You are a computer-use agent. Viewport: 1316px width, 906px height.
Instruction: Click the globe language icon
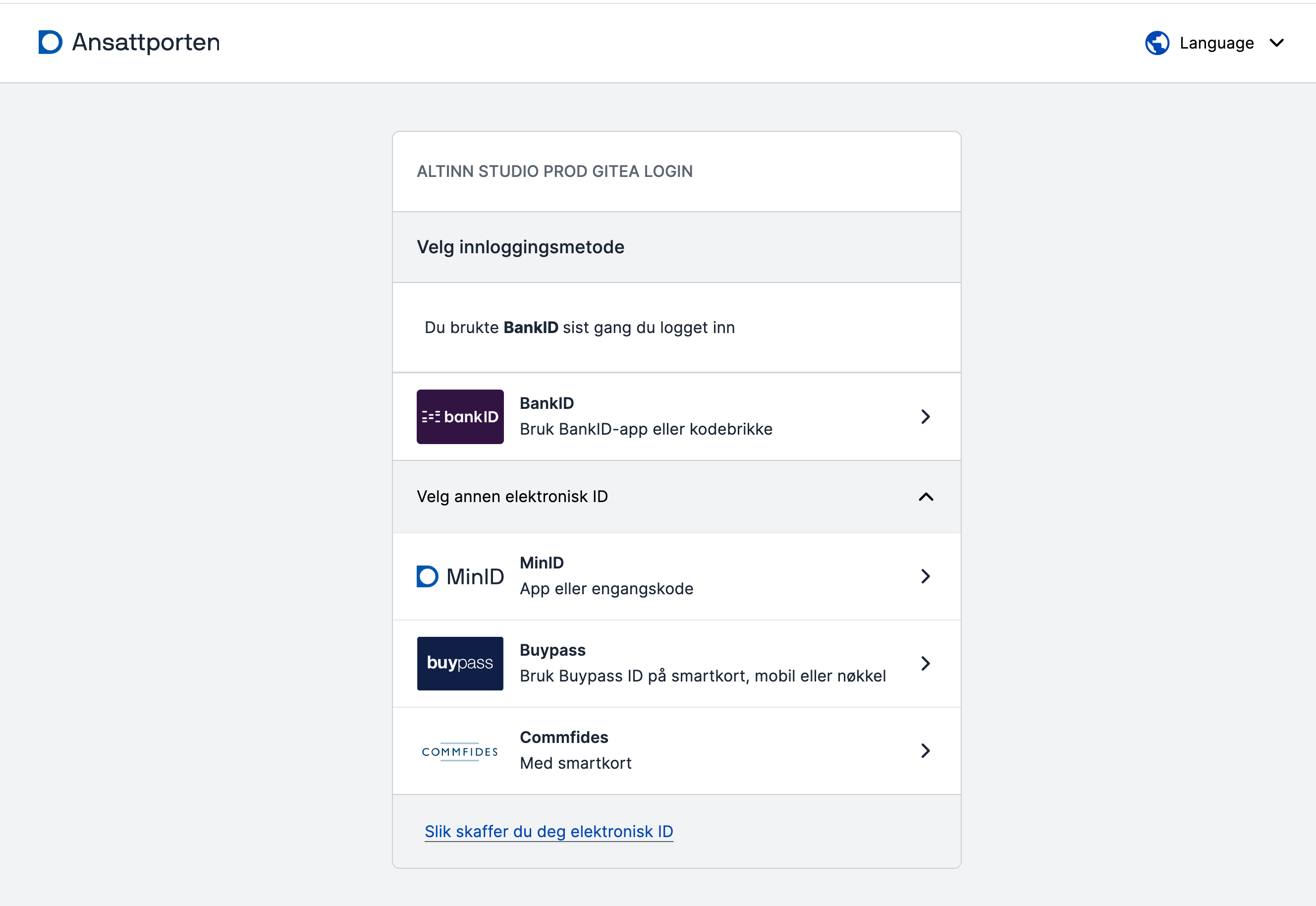pos(1157,43)
